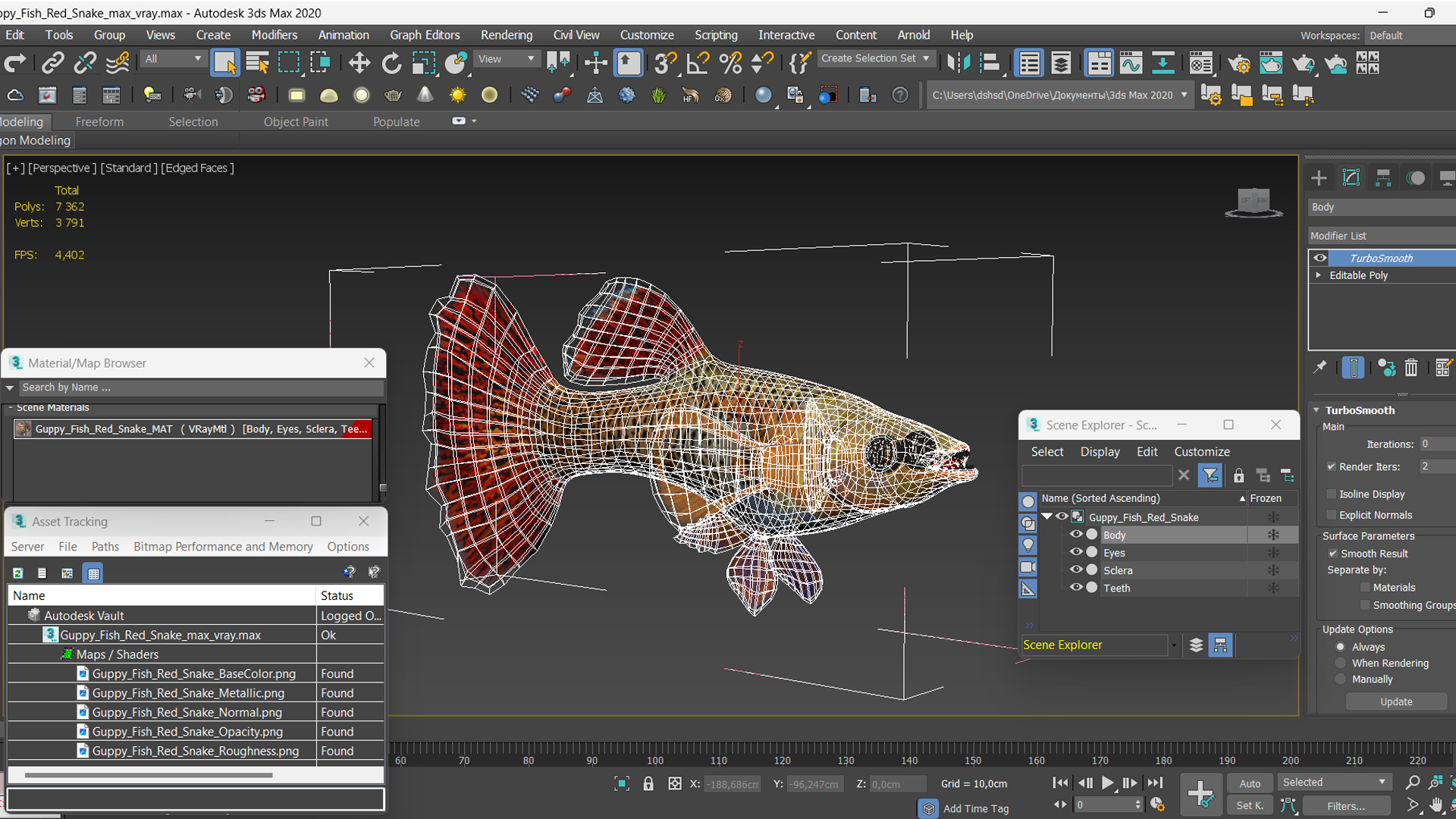Click the Sun light shelf icon
This screenshot has height=819, width=1456.
pyautogui.click(x=457, y=95)
